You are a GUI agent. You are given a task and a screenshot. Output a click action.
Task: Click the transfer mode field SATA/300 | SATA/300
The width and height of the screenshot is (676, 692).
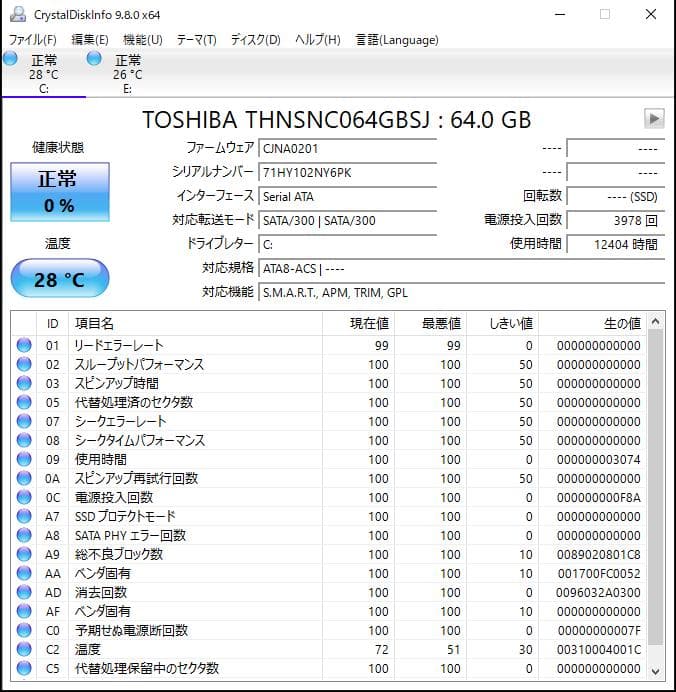click(347, 220)
